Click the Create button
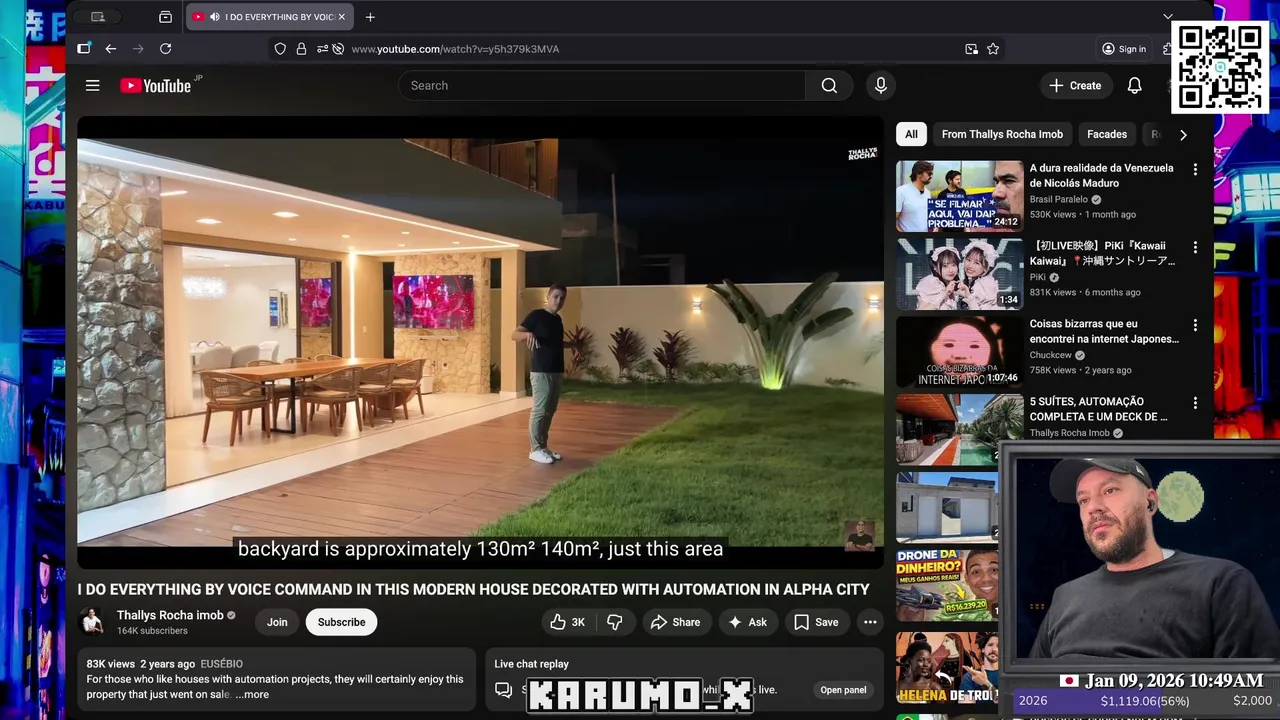Image resolution: width=1280 pixels, height=720 pixels. (x=1075, y=86)
